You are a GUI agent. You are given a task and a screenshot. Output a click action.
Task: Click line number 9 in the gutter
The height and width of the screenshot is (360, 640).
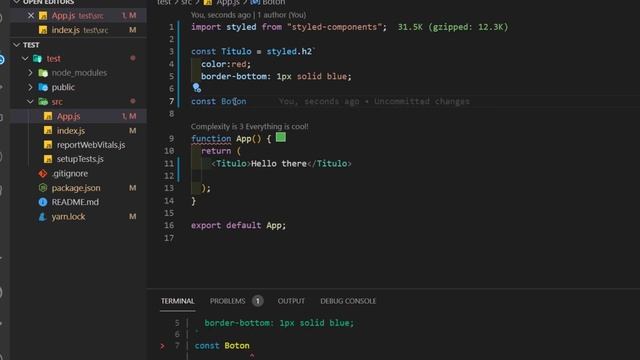pyautogui.click(x=171, y=138)
